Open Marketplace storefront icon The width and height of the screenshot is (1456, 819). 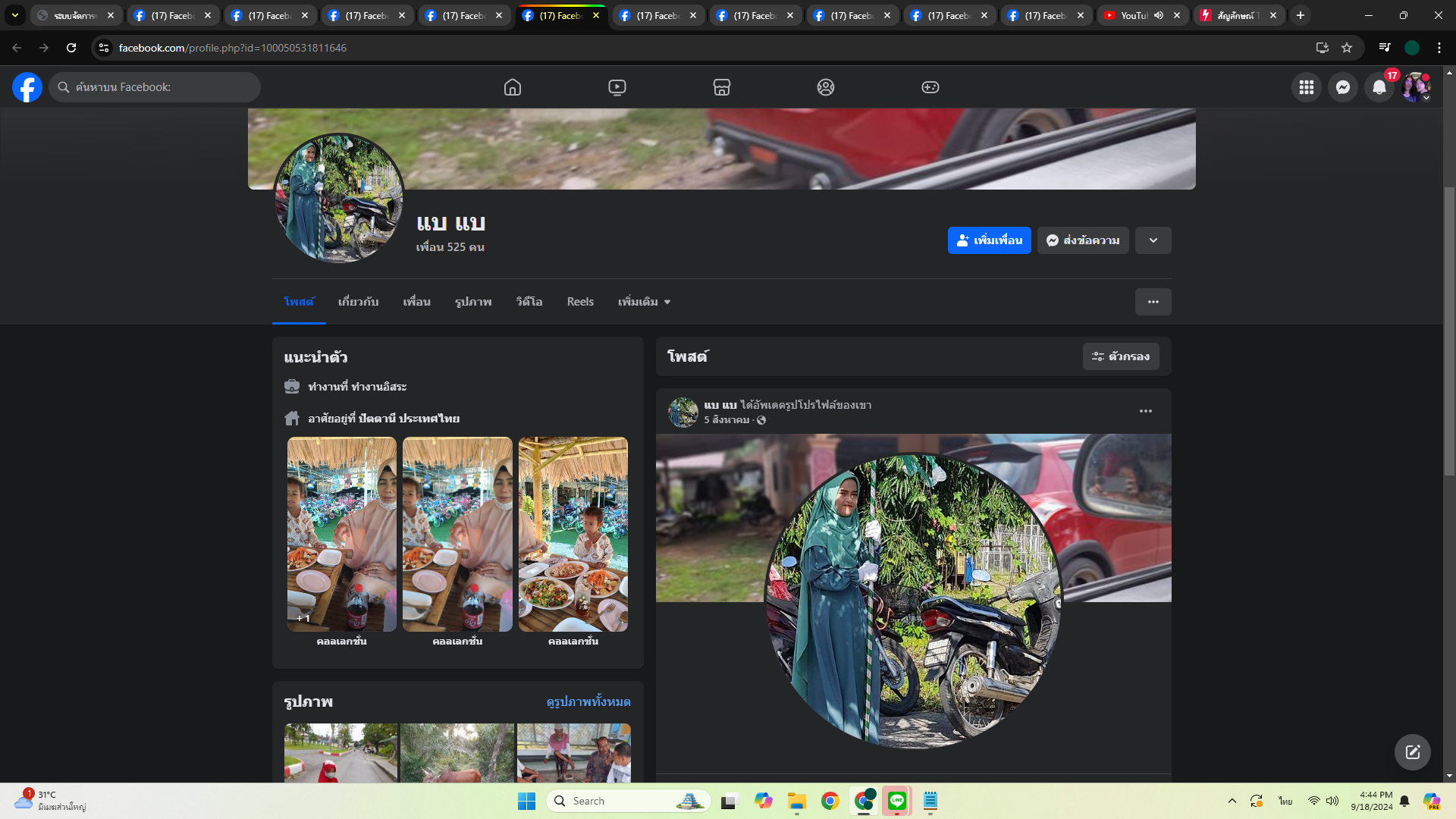pos(722,87)
